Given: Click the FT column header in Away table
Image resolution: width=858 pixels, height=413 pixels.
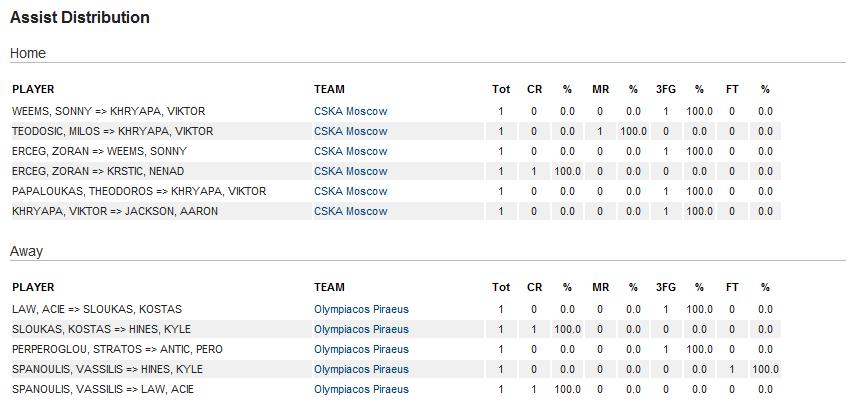Looking at the screenshot, I should [732, 287].
